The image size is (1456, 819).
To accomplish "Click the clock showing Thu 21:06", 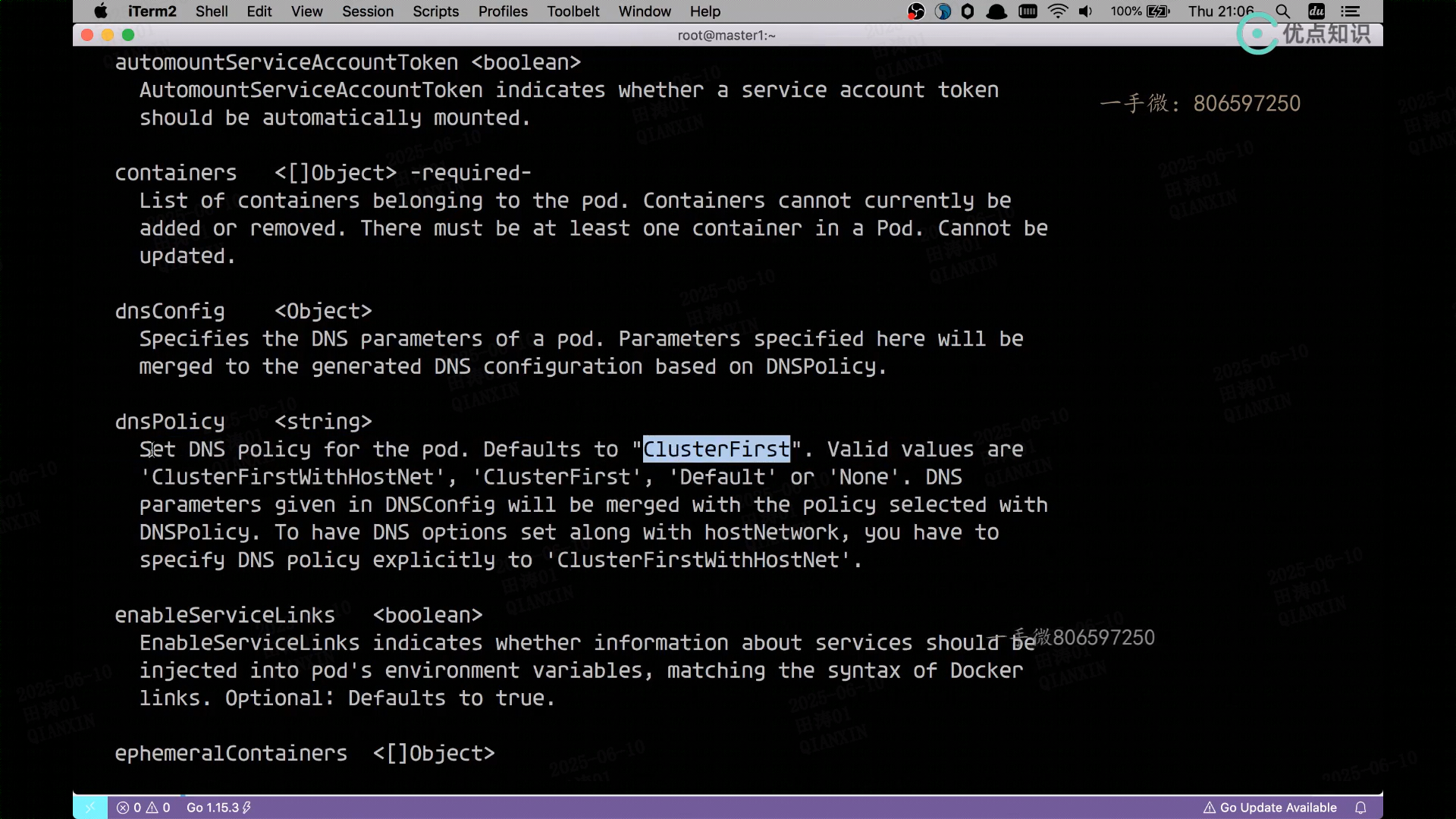I will (1221, 11).
